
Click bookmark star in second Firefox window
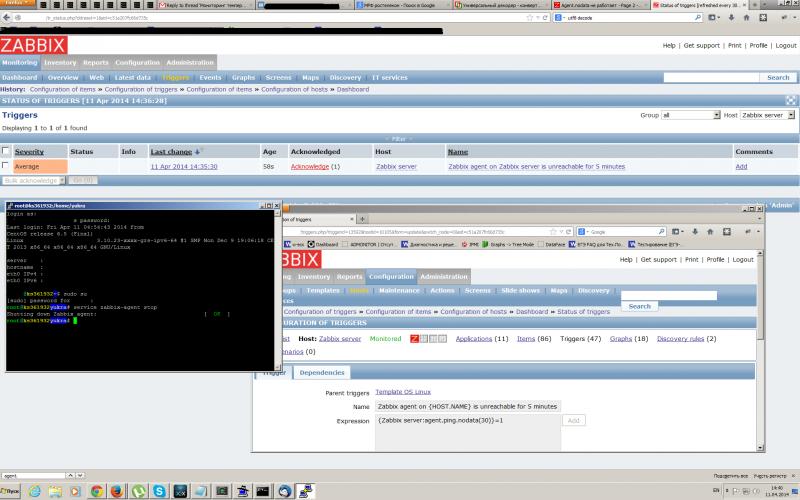553,232
